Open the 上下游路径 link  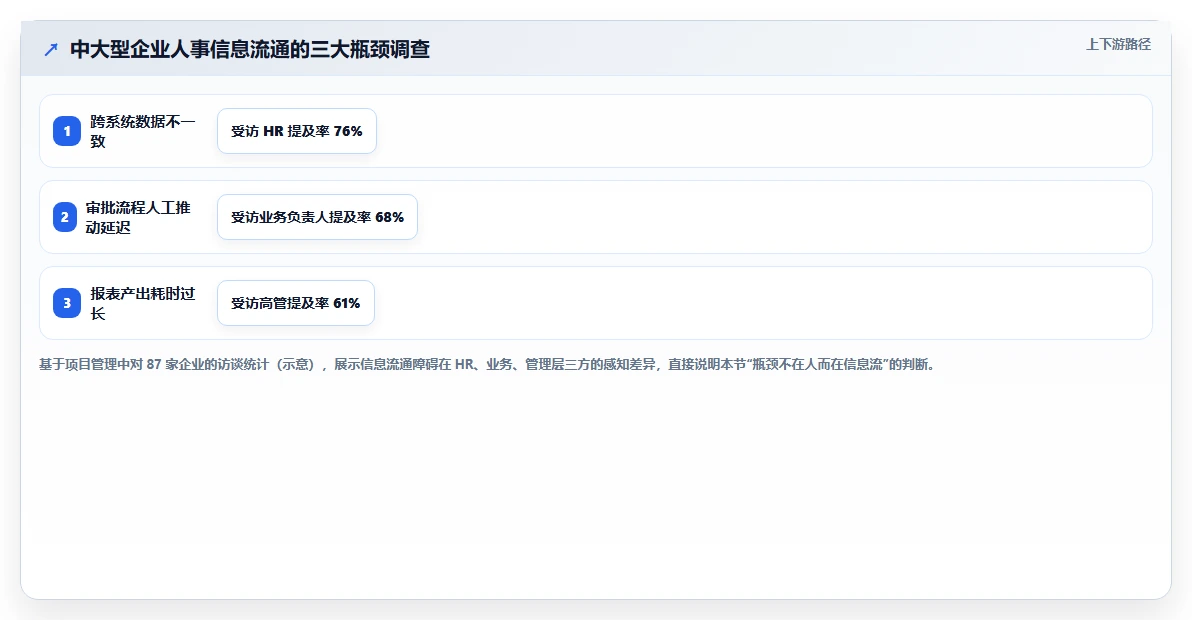click(1118, 44)
